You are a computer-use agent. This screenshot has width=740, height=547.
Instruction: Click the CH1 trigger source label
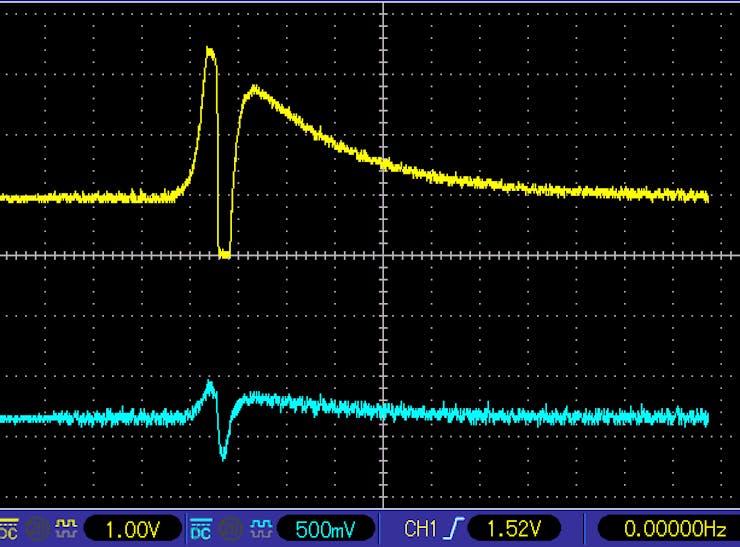[x=420, y=529]
